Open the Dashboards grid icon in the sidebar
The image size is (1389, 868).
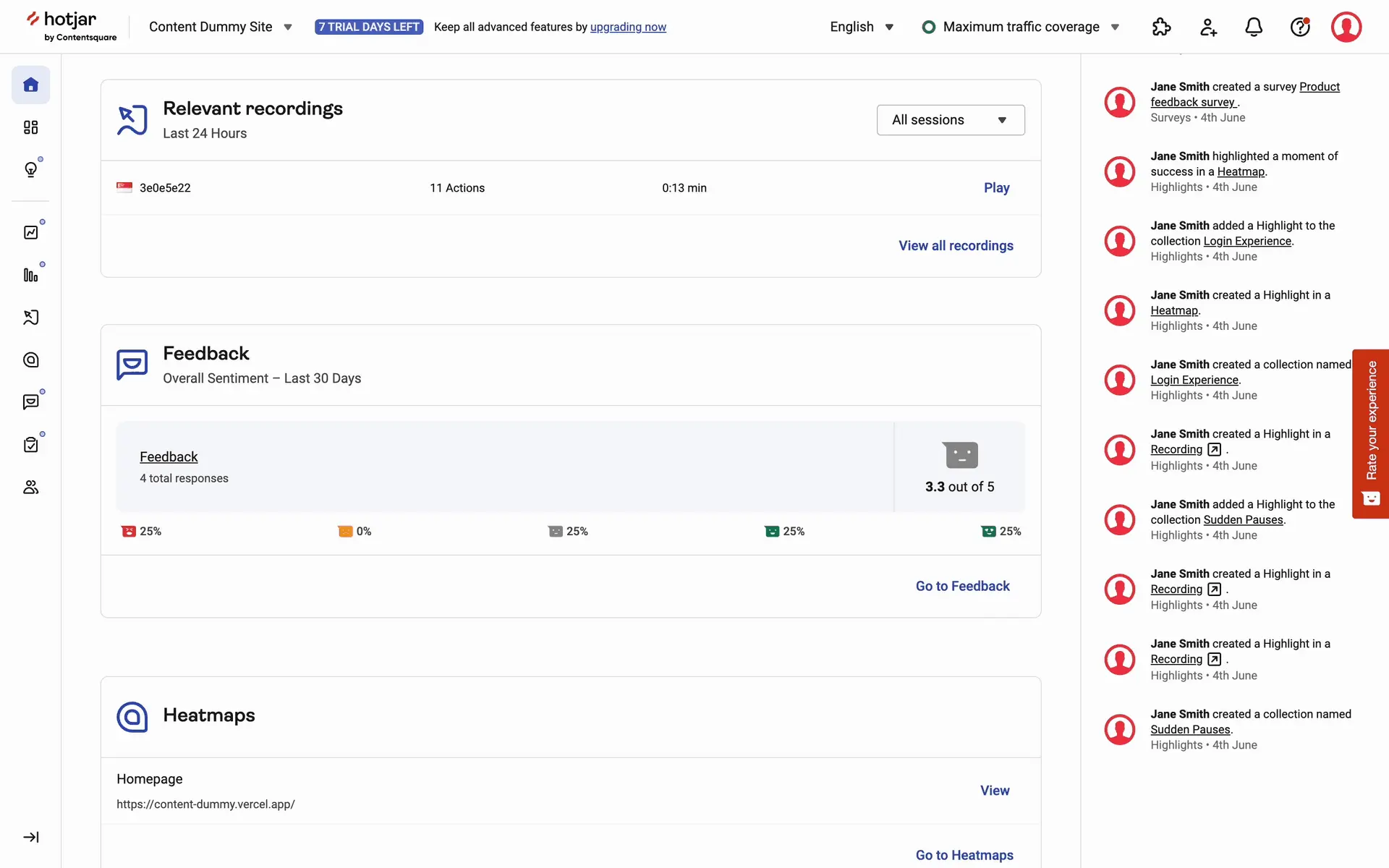30,127
